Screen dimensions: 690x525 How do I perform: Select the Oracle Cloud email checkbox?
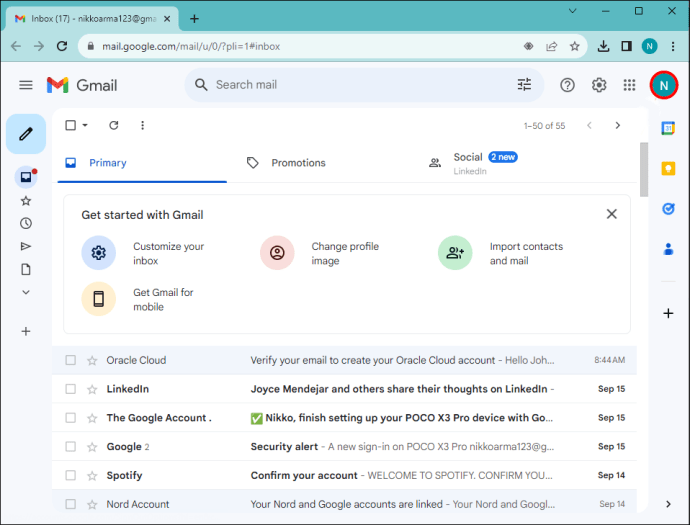coord(70,360)
